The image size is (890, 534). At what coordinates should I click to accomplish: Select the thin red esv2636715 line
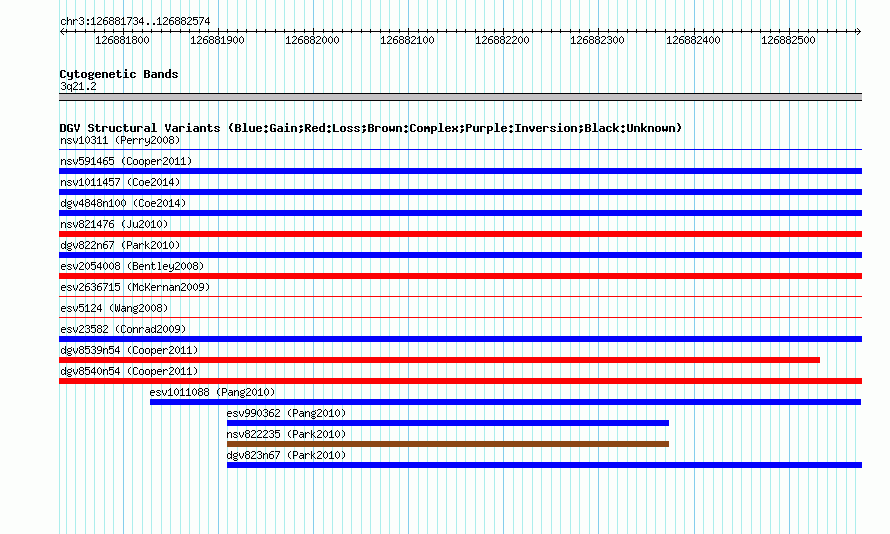[x=460, y=296]
